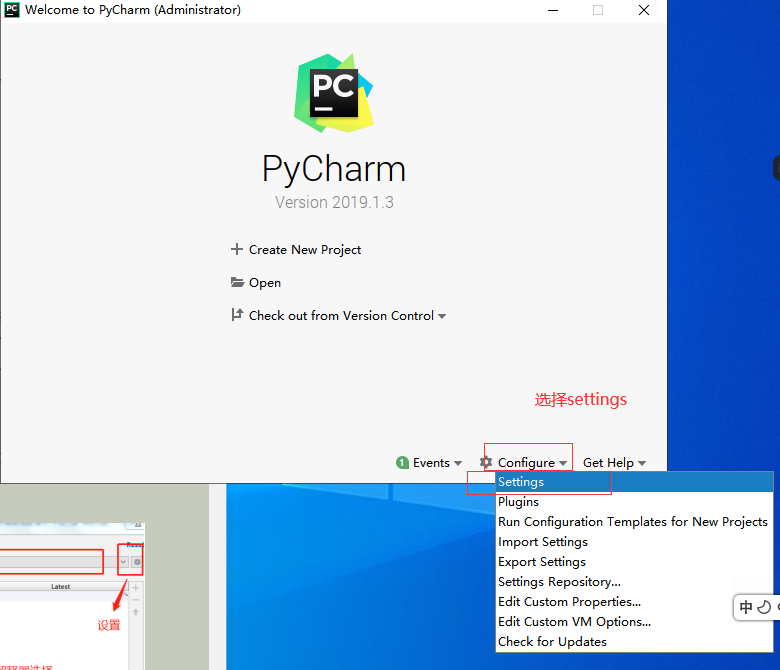
Task: Select Plugins menu entry
Action: coord(634,502)
